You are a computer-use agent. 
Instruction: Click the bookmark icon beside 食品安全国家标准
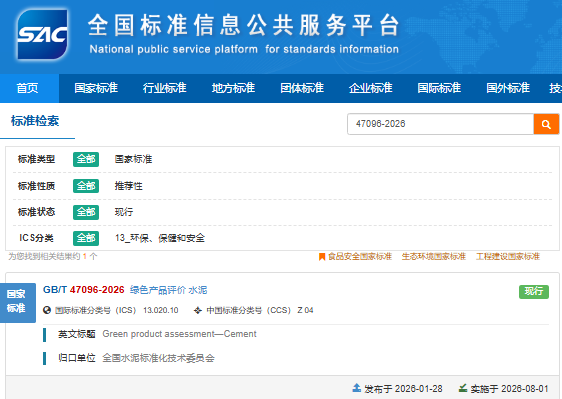[x=322, y=257]
